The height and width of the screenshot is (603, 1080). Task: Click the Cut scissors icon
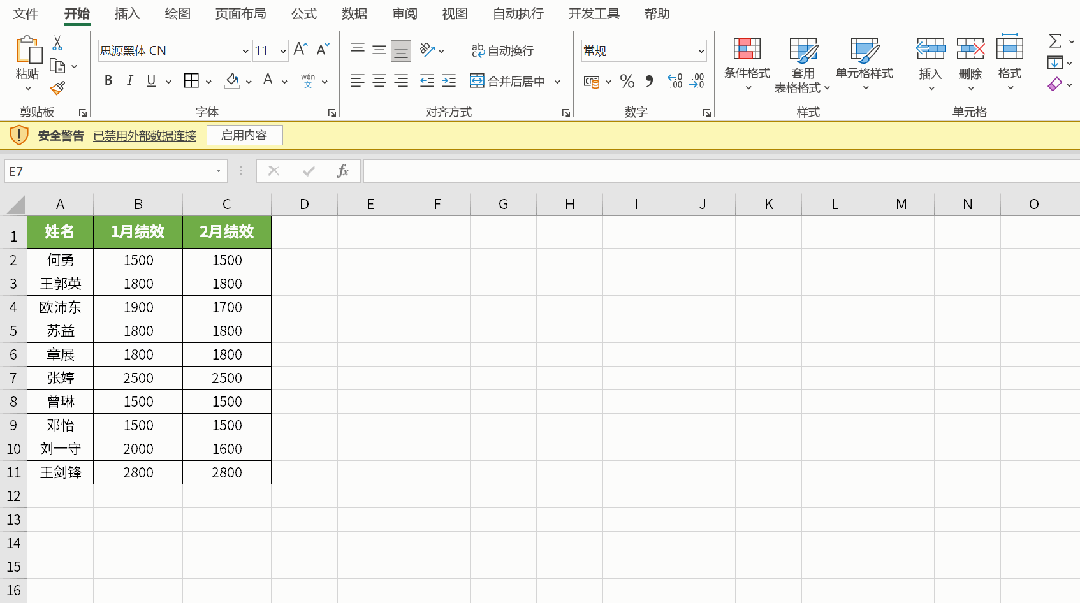pyautogui.click(x=58, y=43)
